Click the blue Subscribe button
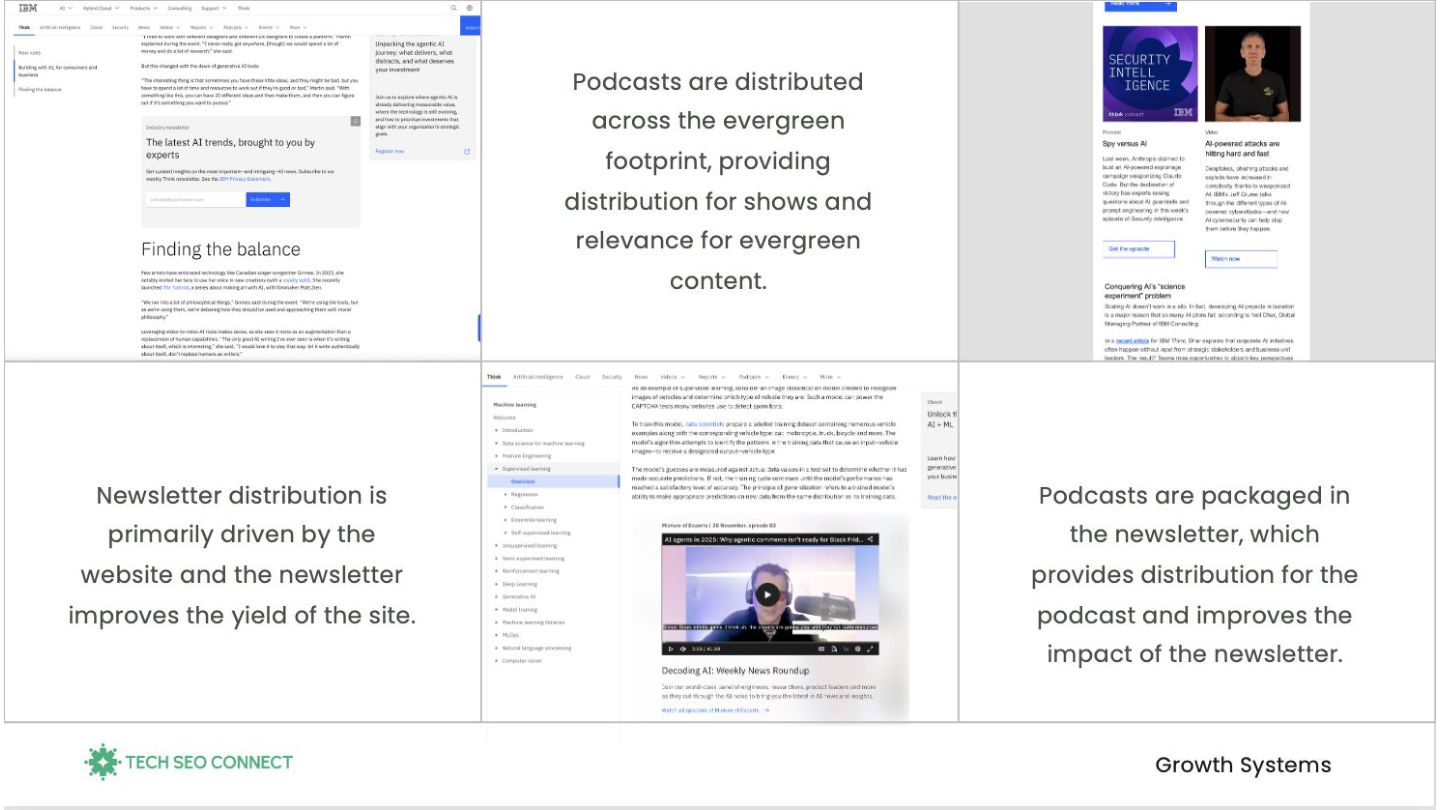The image size is (1440, 810). click(x=267, y=200)
